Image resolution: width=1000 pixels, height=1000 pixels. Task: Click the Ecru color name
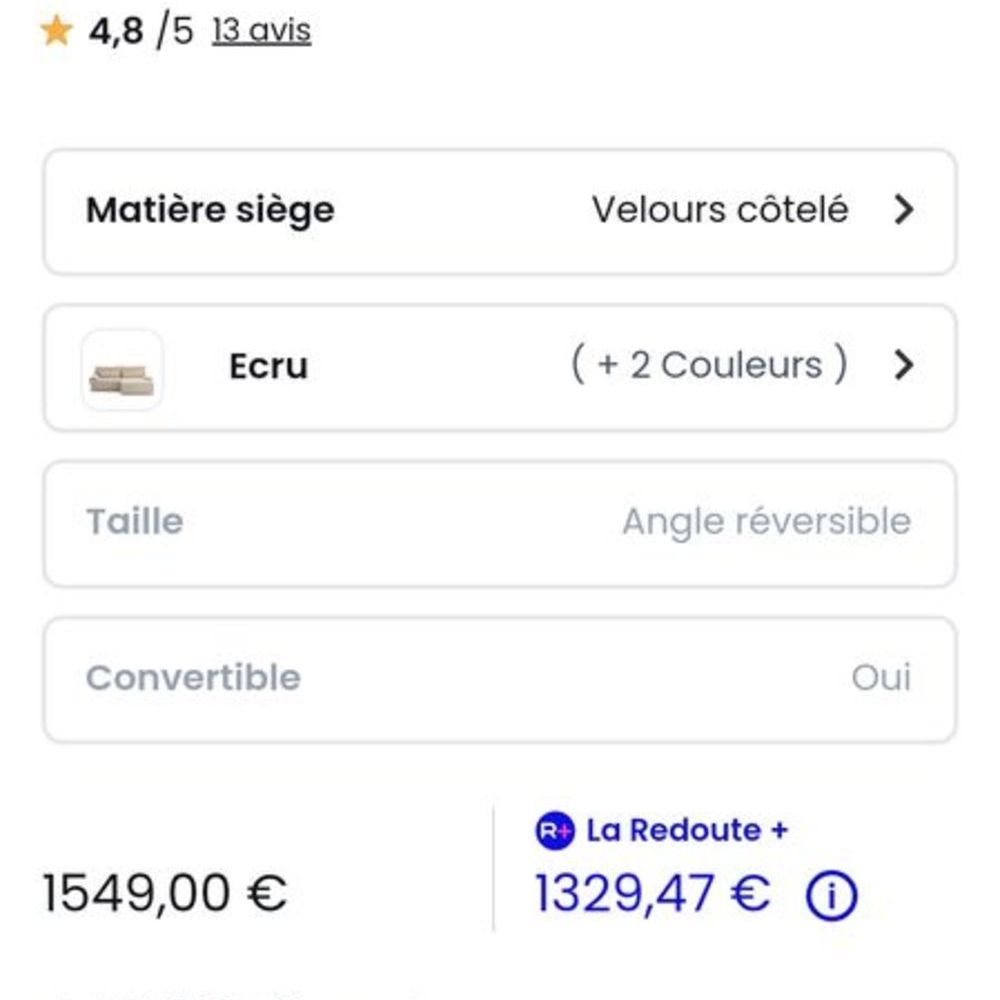(268, 366)
